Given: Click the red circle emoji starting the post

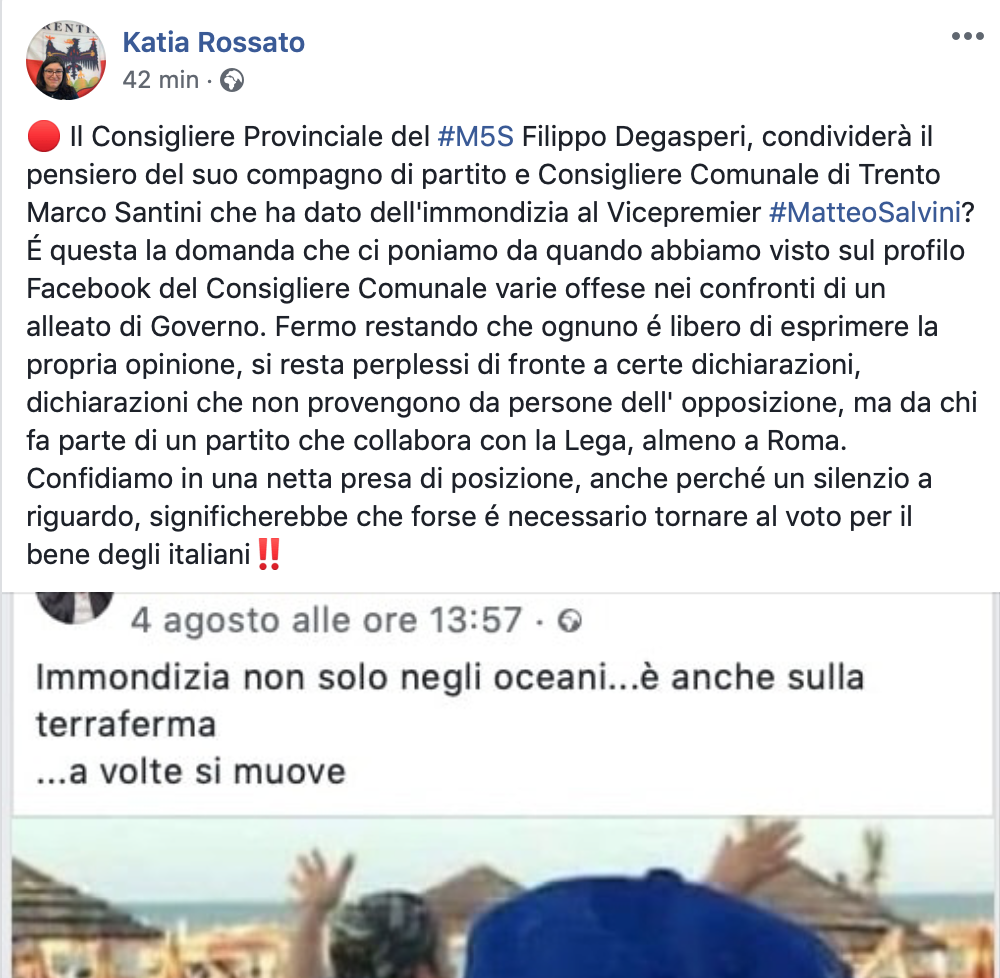Looking at the screenshot, I should coord(43,136).
